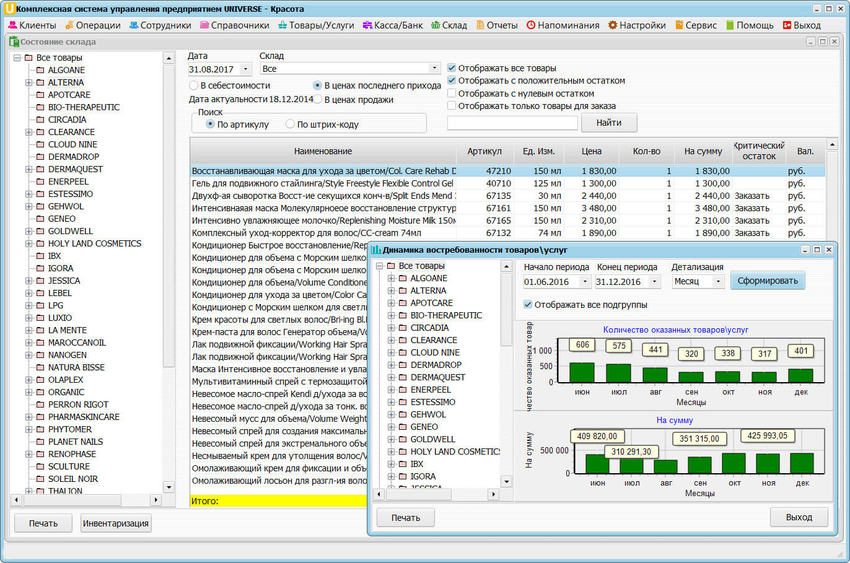Click the Операции menu icon
The width and height of the screenshot is (850, 563).
71,25
